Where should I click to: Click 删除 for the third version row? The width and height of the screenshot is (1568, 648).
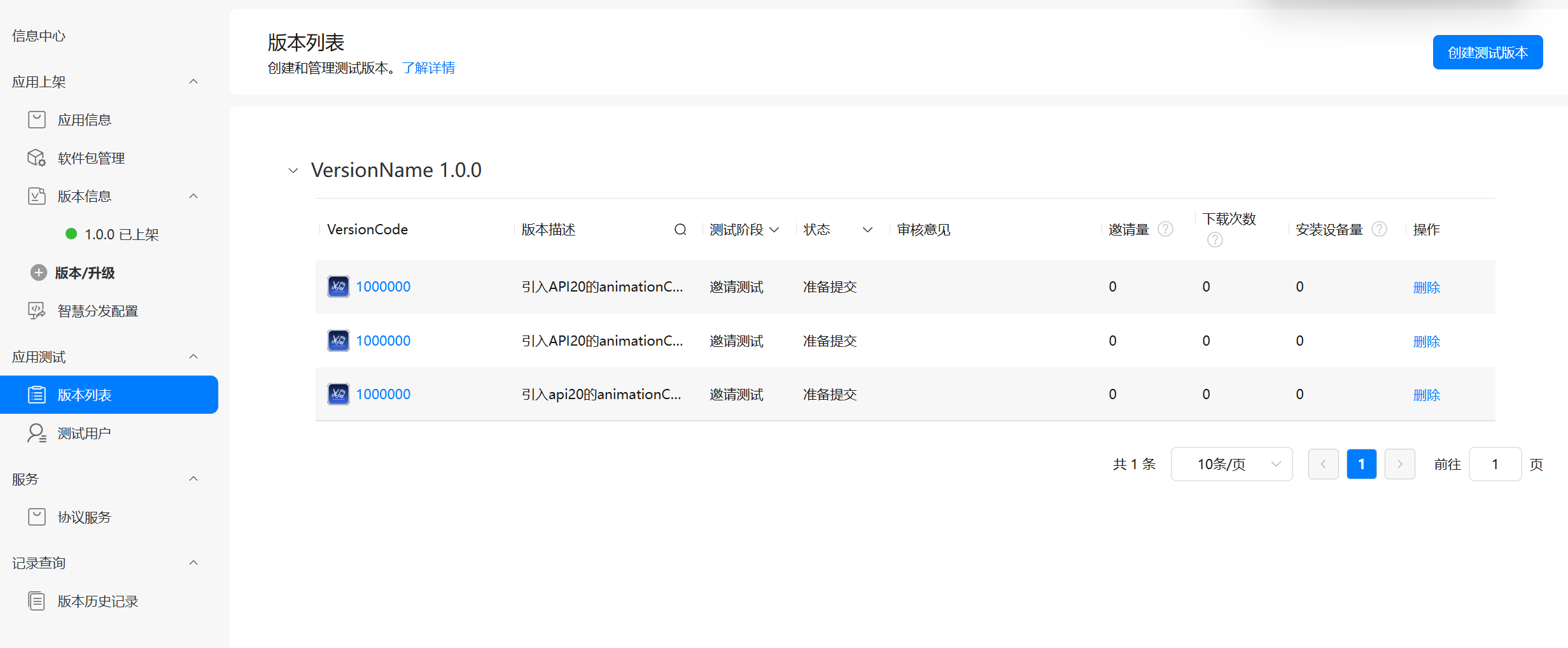(x=1426, y=395)
